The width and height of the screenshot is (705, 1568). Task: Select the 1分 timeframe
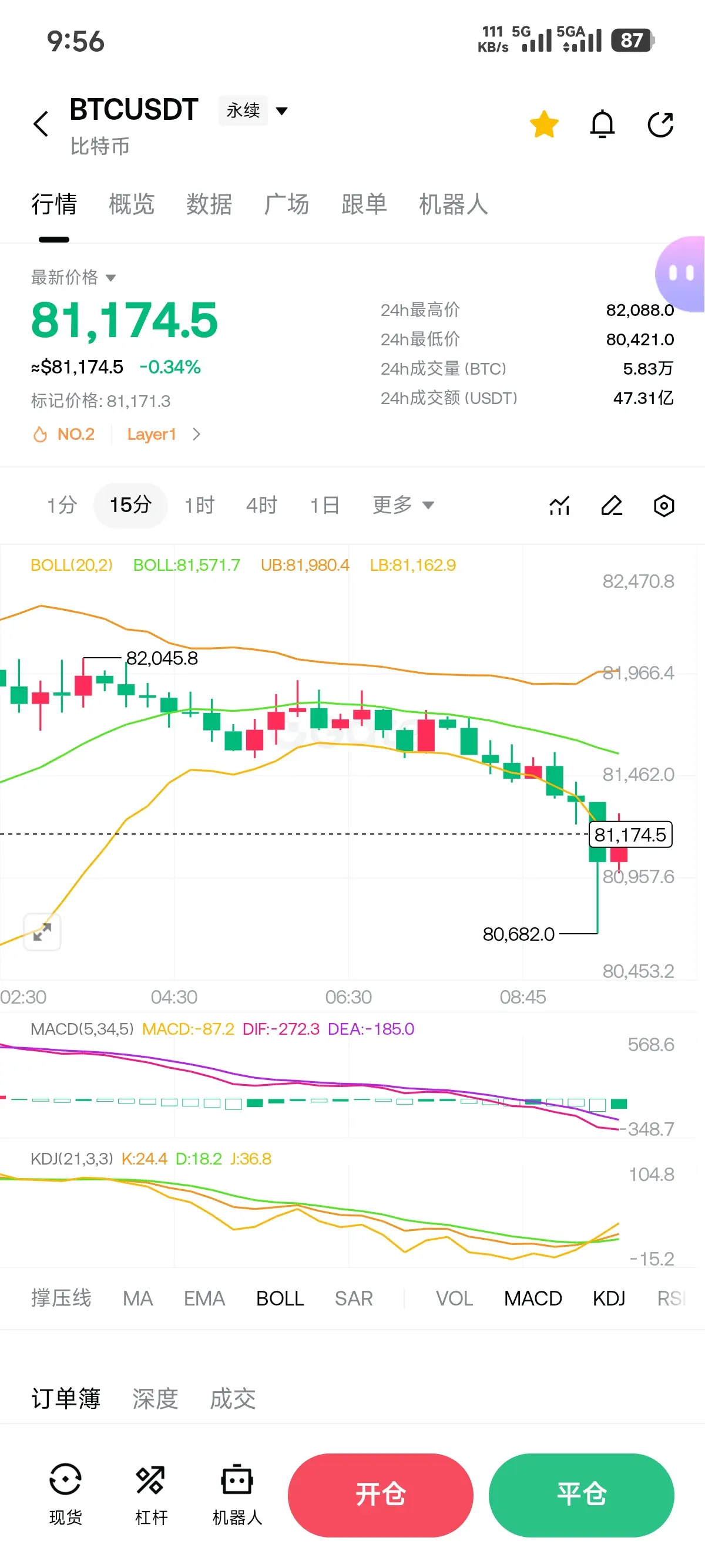click(x=62, y=505)
